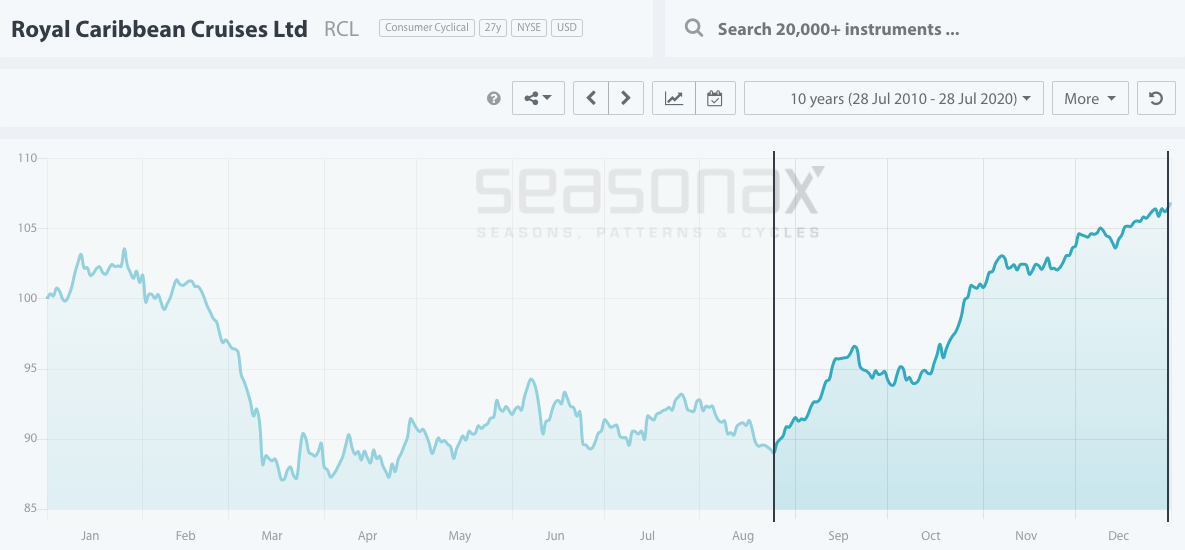
Task: Click the RCL ticker symbol
Action: point(341,29)
